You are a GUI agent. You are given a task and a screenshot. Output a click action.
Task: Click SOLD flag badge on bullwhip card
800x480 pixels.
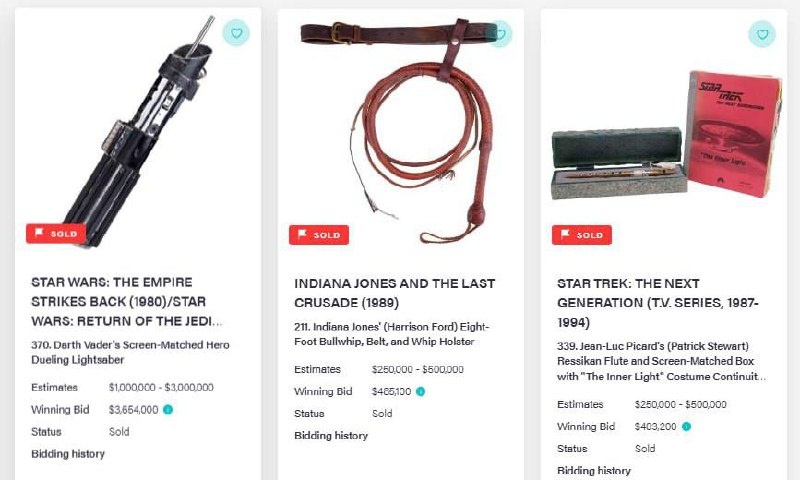click(319, 235)
